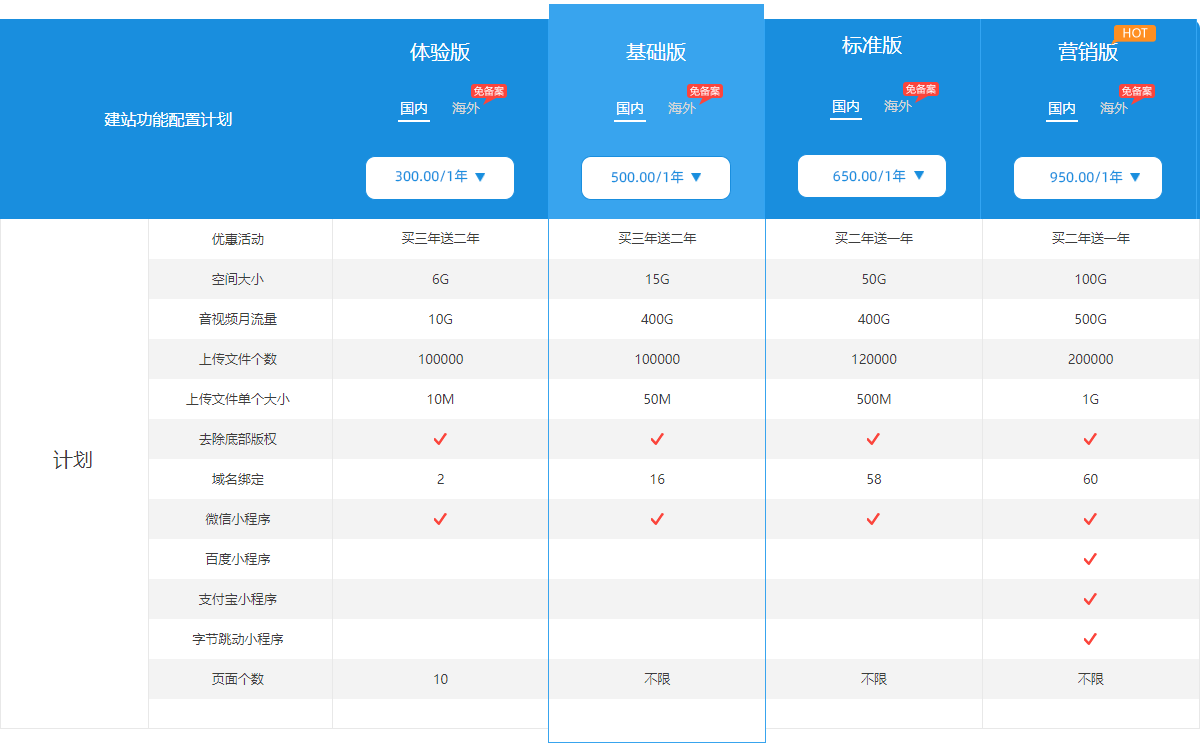Screen dimensions: 1200x746
Task: Click the 去除底部版权 checkmark under 体验版
Action: click(x=440, y=439)
